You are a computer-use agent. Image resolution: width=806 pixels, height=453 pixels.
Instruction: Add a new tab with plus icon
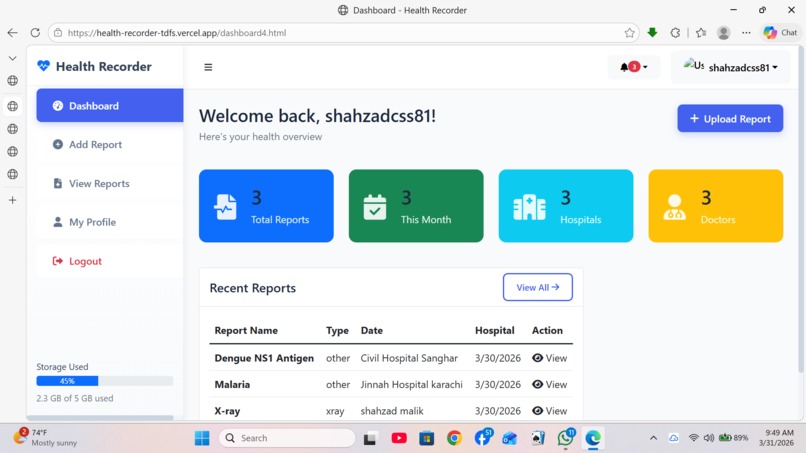[12, 200]
